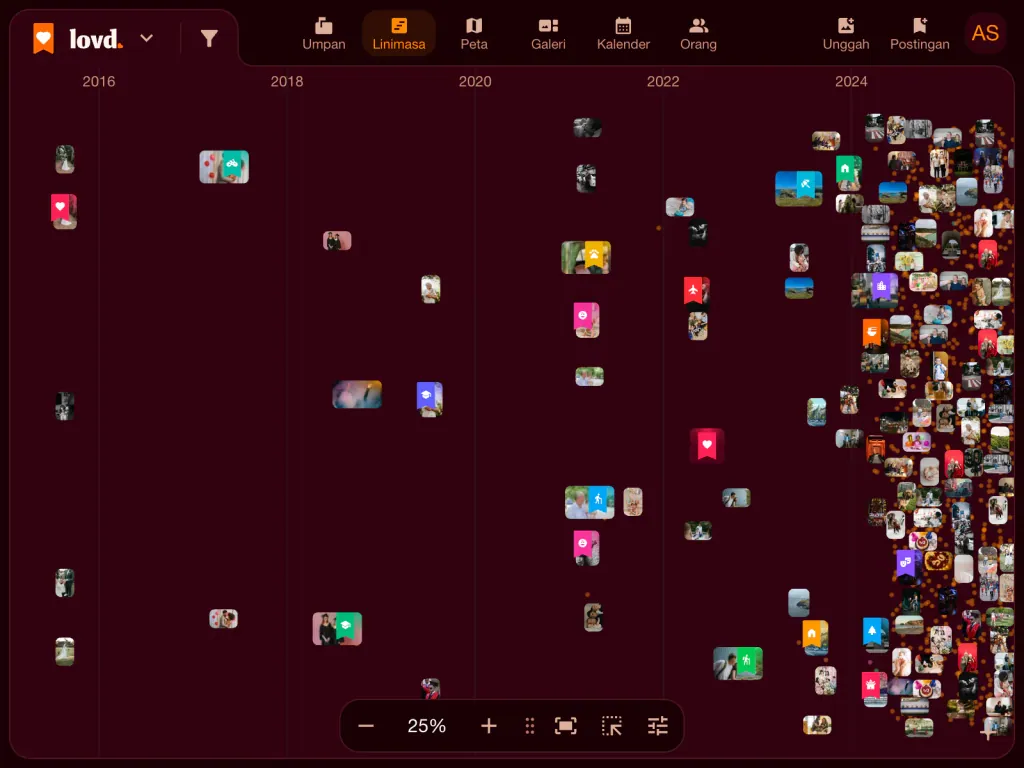
Task: Open the Peta map tab
Action: (x=474, y=34)
